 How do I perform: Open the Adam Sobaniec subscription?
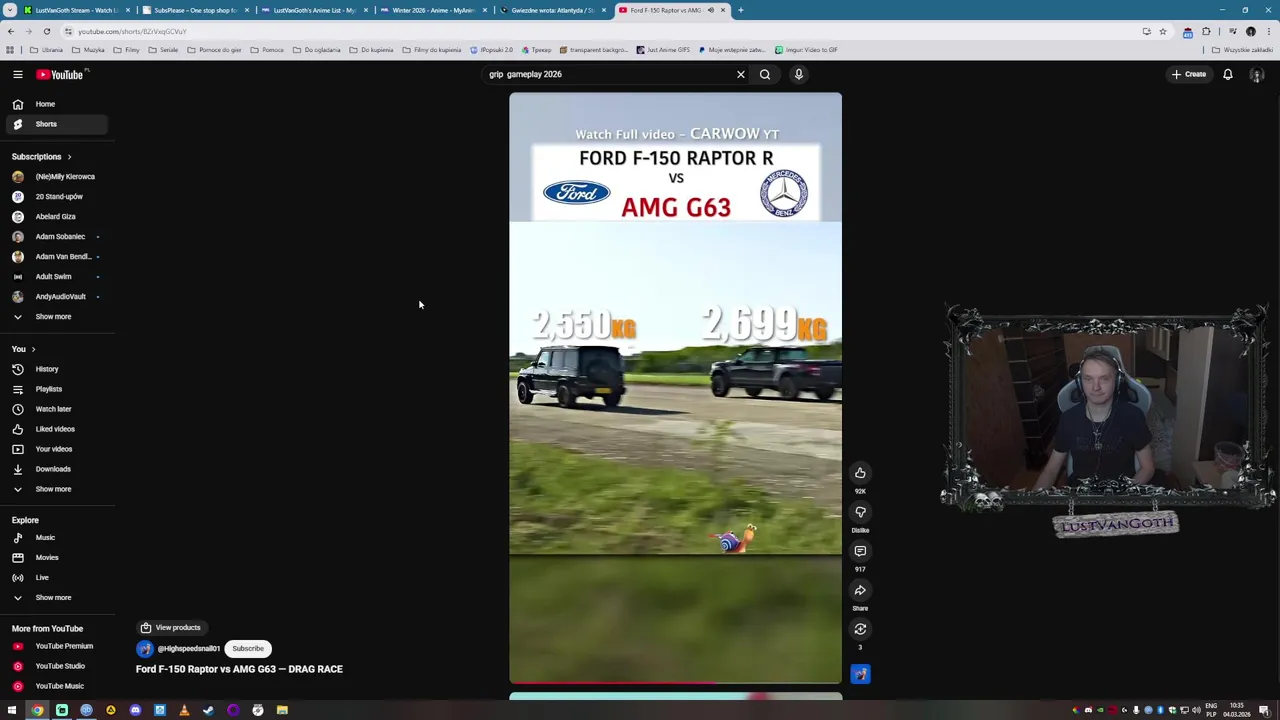click(x=57, y=236)
